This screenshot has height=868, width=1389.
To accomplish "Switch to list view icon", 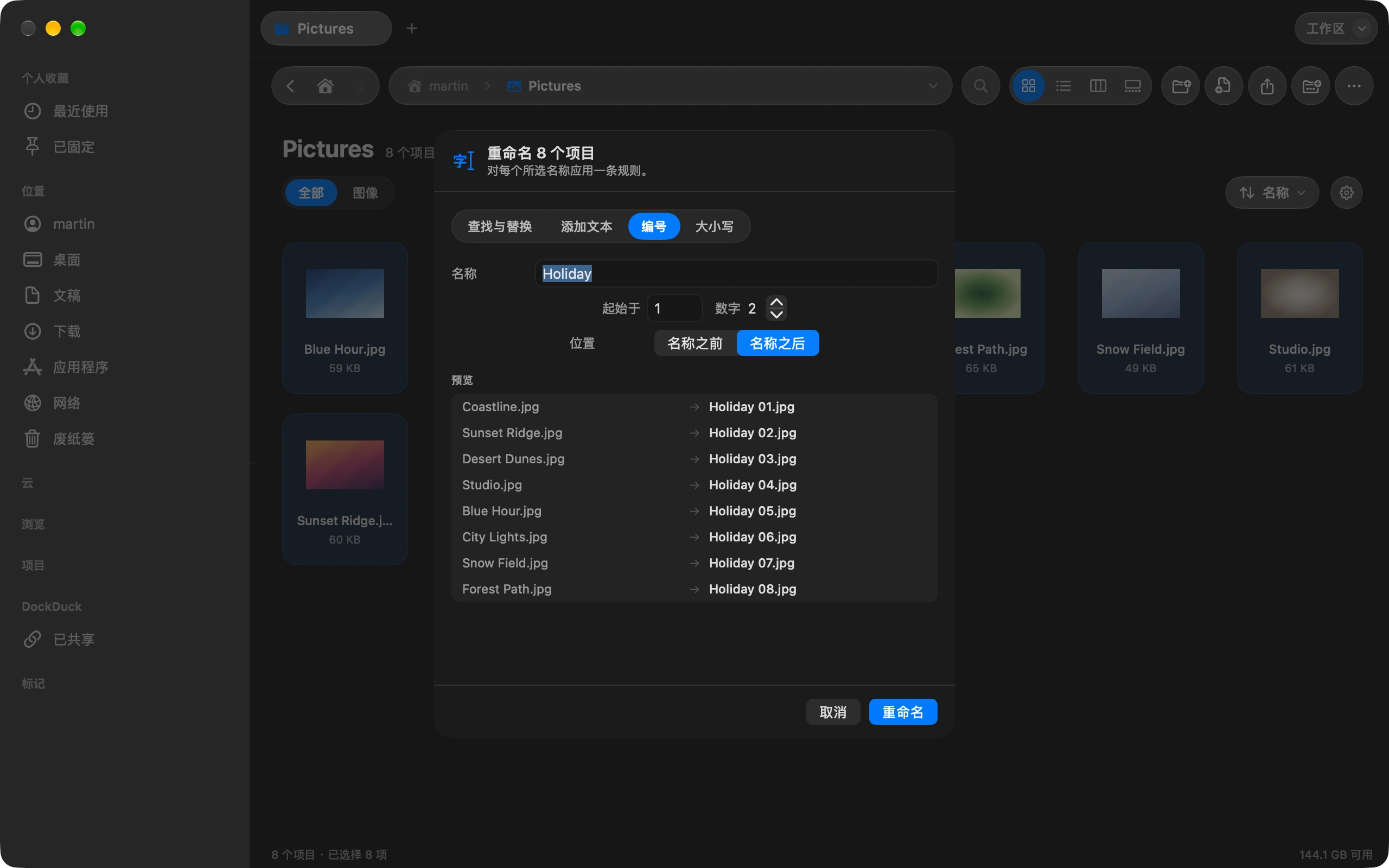I will click(1063, 86).
